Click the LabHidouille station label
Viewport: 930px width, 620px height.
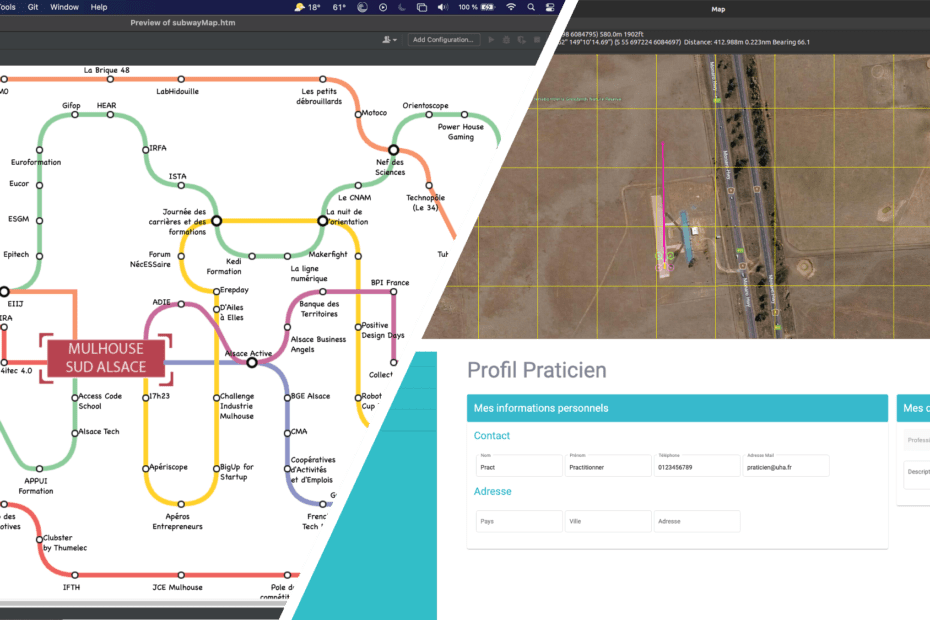(177, 91)
